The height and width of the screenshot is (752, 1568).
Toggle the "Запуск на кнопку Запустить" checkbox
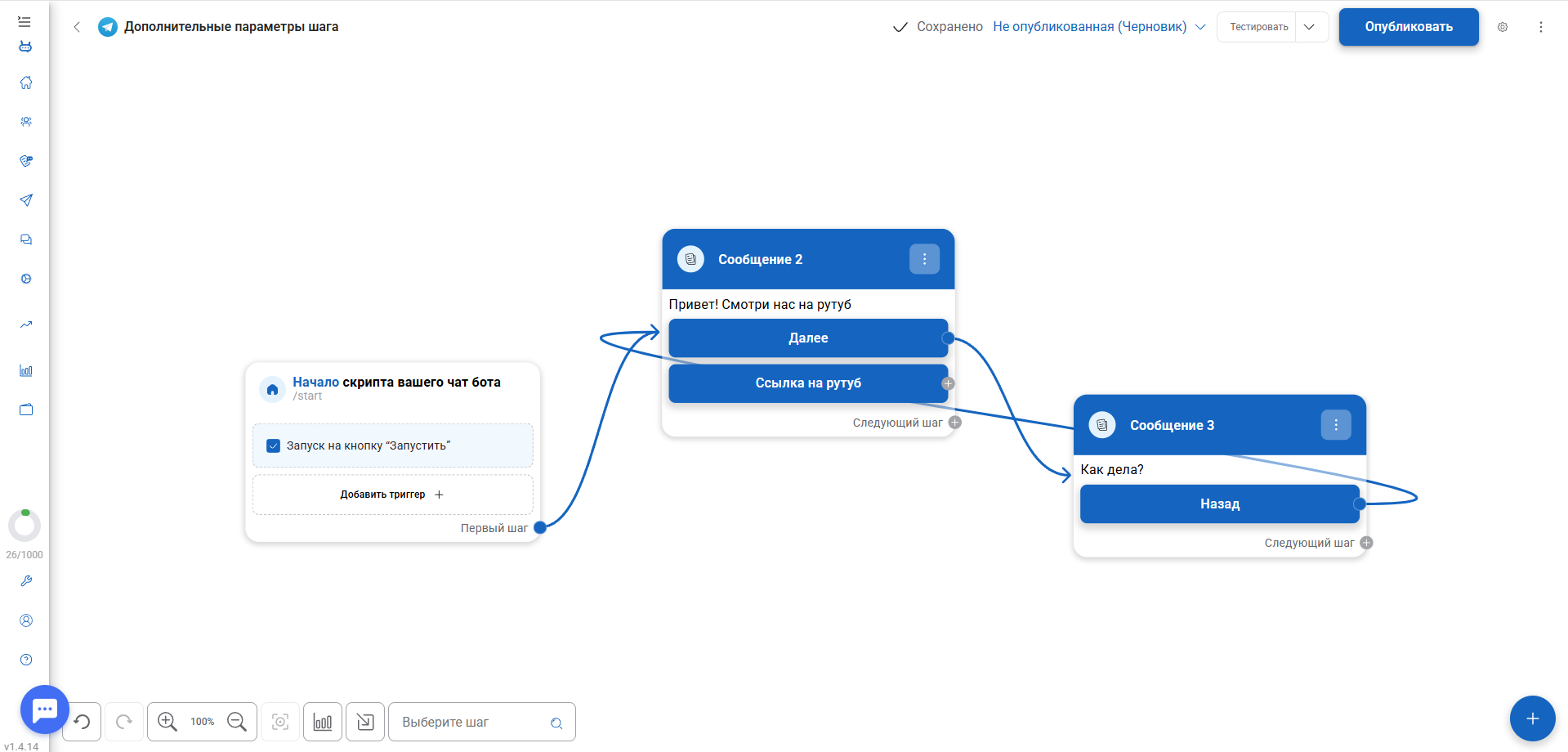click(274, 445)
